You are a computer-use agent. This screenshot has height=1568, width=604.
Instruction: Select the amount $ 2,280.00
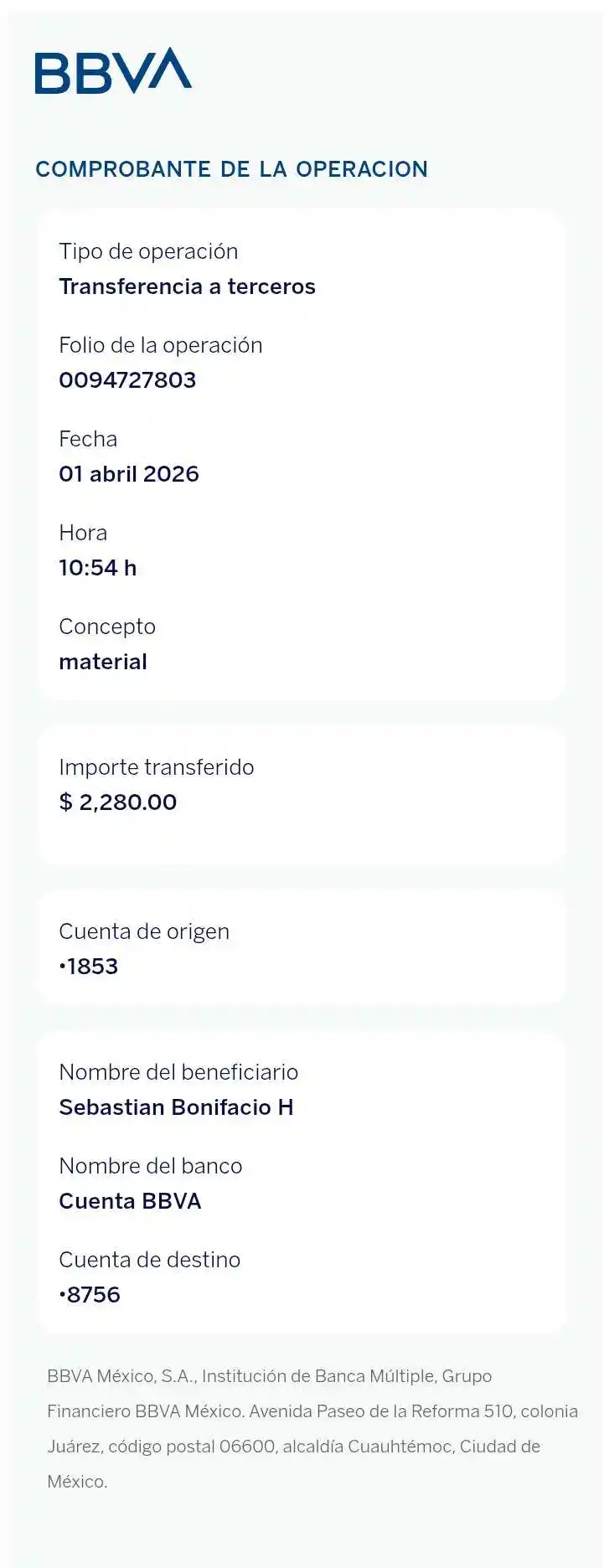[x=118, y=802]
